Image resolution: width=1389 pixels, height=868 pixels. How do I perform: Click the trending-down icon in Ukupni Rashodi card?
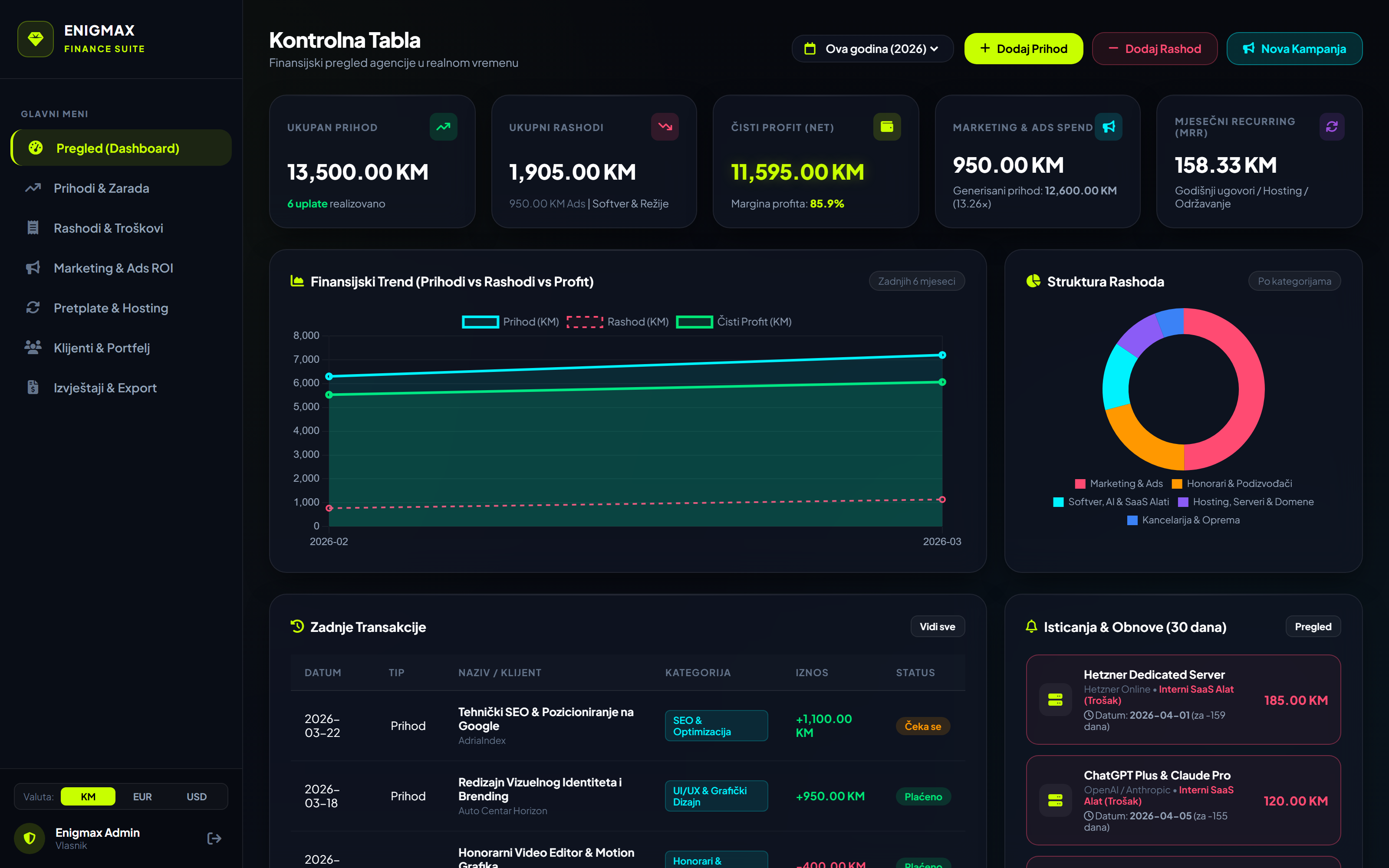pyautogui.click(x=665, y=127)
